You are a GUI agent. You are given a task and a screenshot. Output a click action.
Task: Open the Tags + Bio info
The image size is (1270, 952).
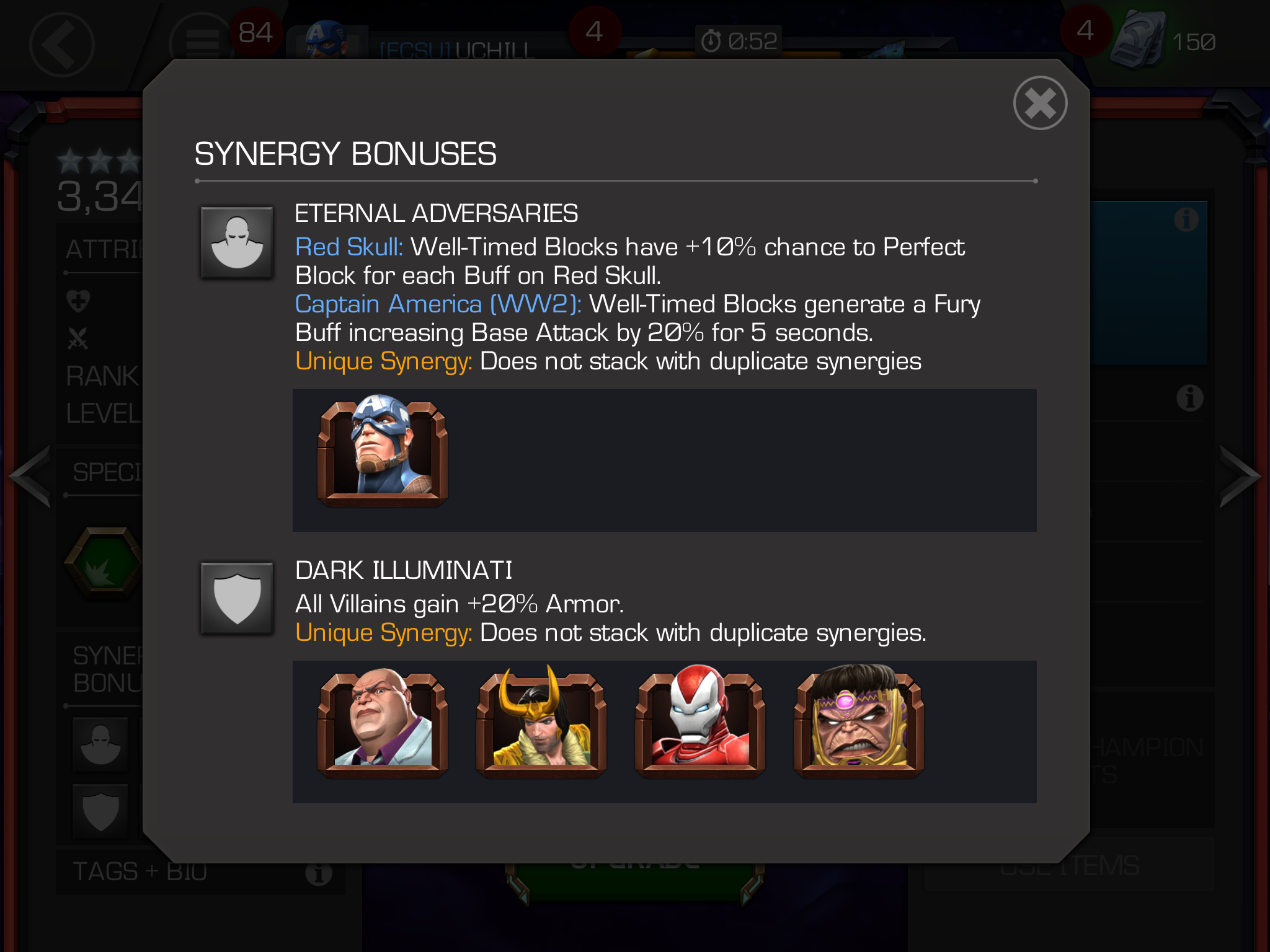point(319,874)
